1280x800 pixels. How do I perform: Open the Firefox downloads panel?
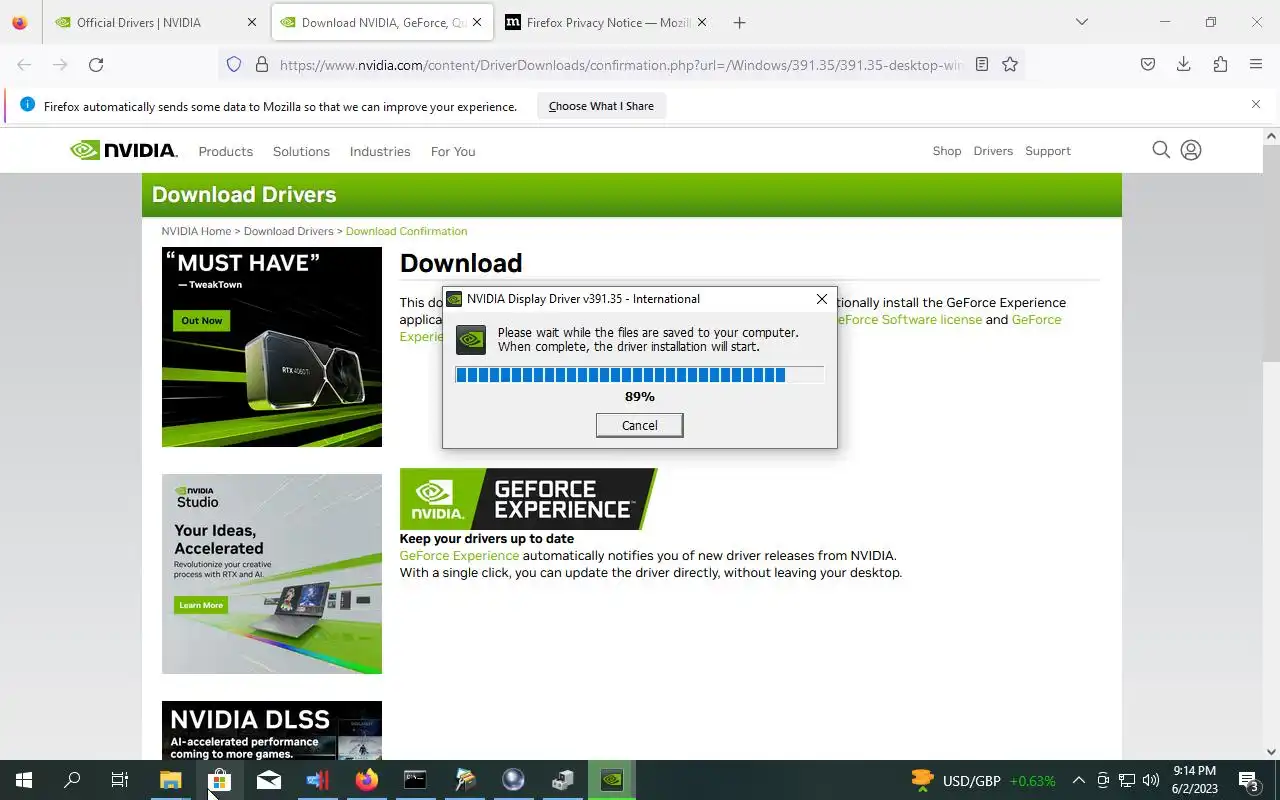[x=1183, y=64]
